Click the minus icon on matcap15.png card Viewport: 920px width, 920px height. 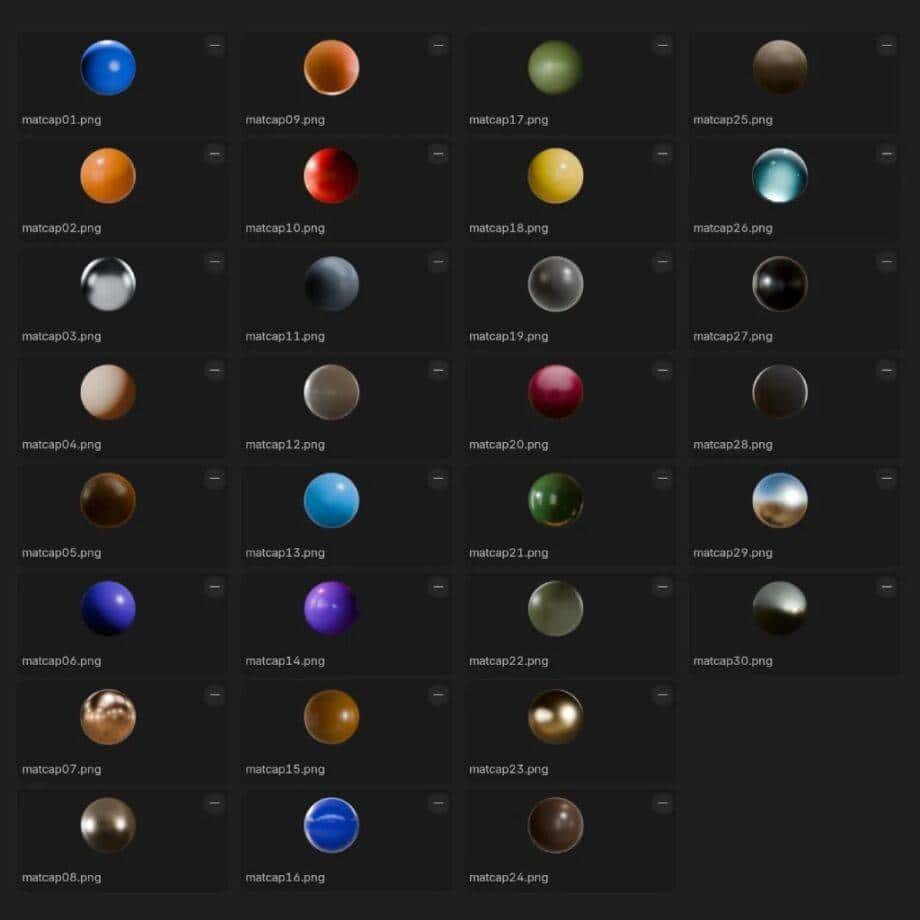[x=438, y=695]
